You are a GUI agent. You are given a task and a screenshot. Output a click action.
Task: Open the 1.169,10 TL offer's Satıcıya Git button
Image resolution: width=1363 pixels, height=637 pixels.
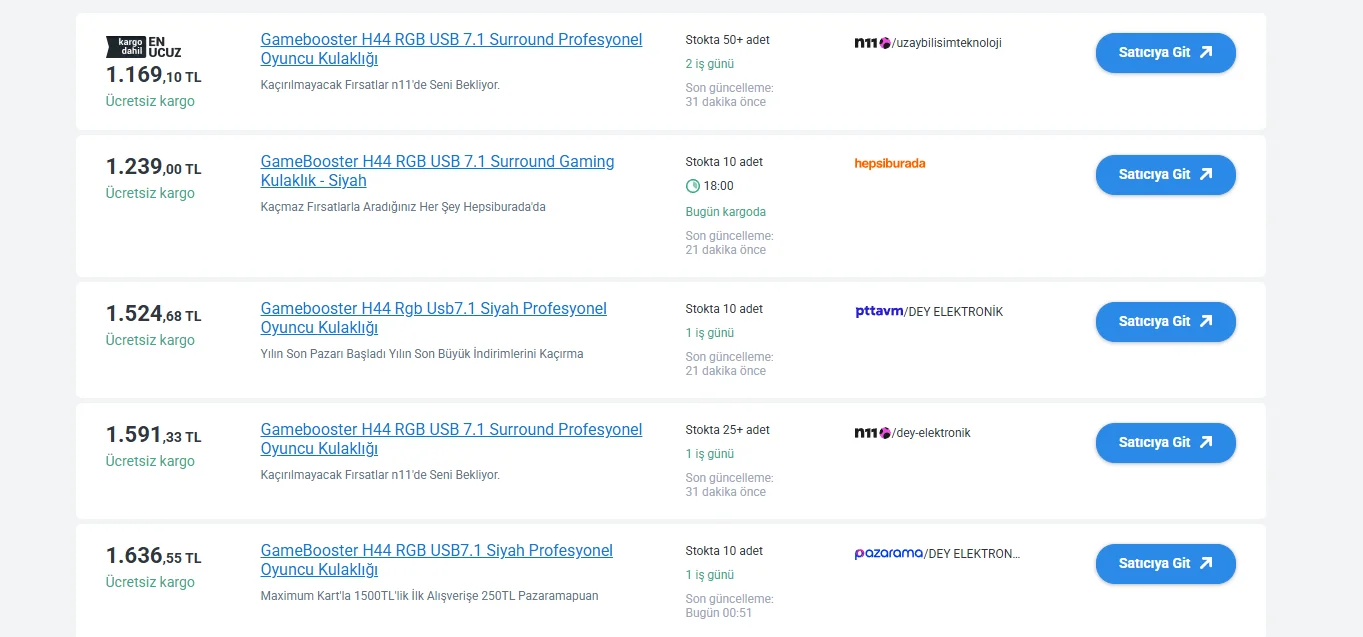click(x=1165, y=53)
